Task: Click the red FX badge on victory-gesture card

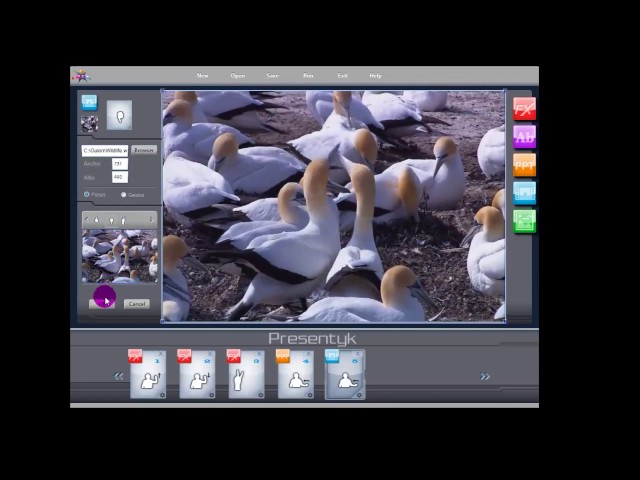Action: (233, 356)
